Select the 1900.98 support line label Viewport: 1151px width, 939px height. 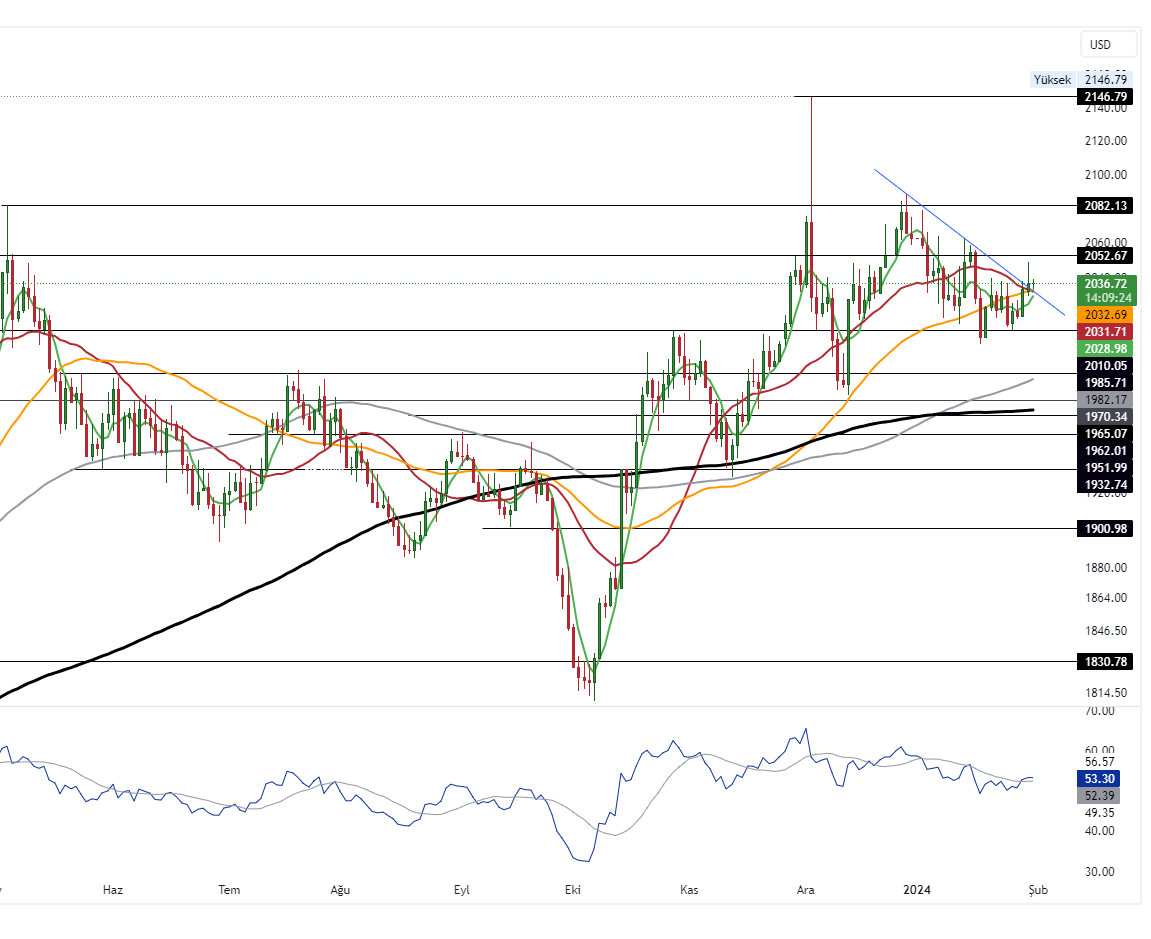tap(1105, 529)
